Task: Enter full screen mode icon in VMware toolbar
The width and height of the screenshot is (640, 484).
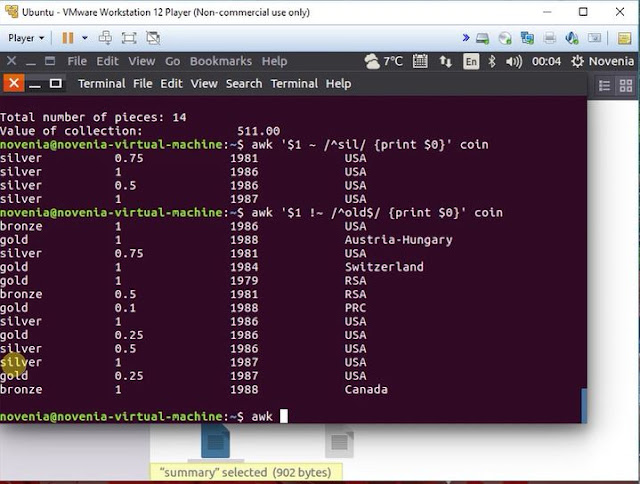Action: coord(129,38)
